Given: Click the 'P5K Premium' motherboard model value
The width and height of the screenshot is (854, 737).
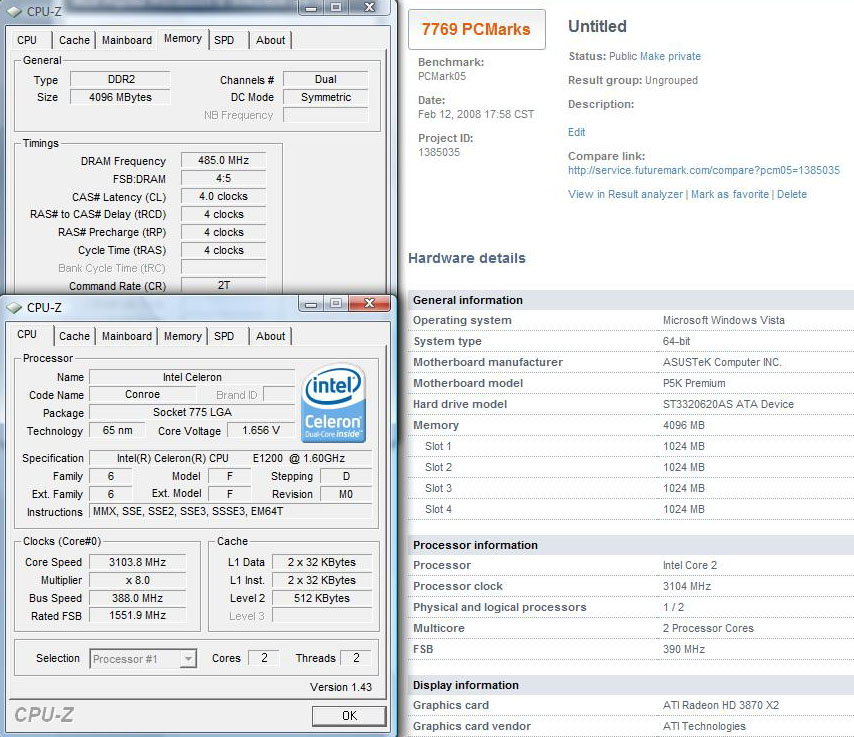Looking at the screenshot, I should pyautogui.click(x=694, y=383).
